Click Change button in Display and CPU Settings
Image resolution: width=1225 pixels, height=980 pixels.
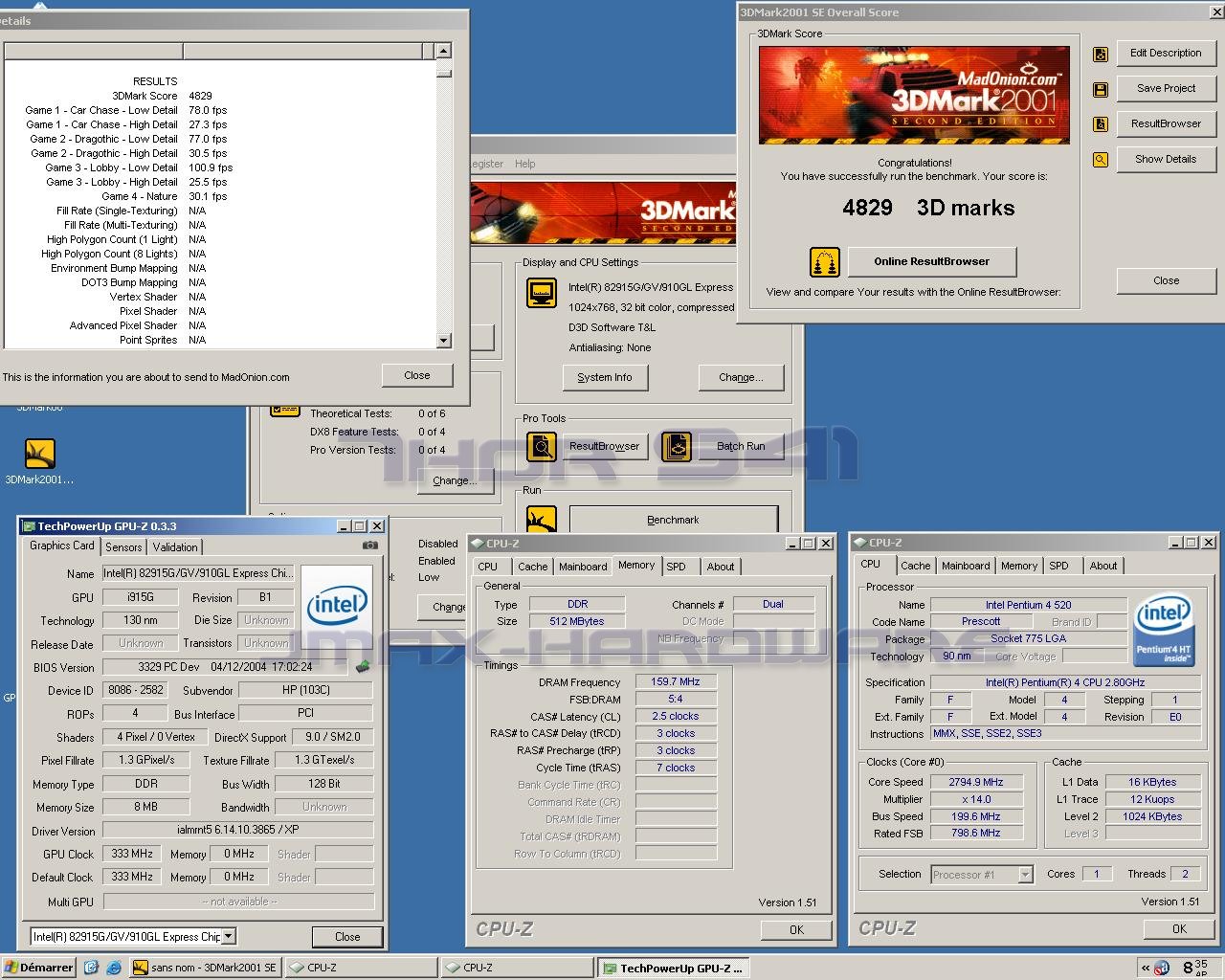741,377
